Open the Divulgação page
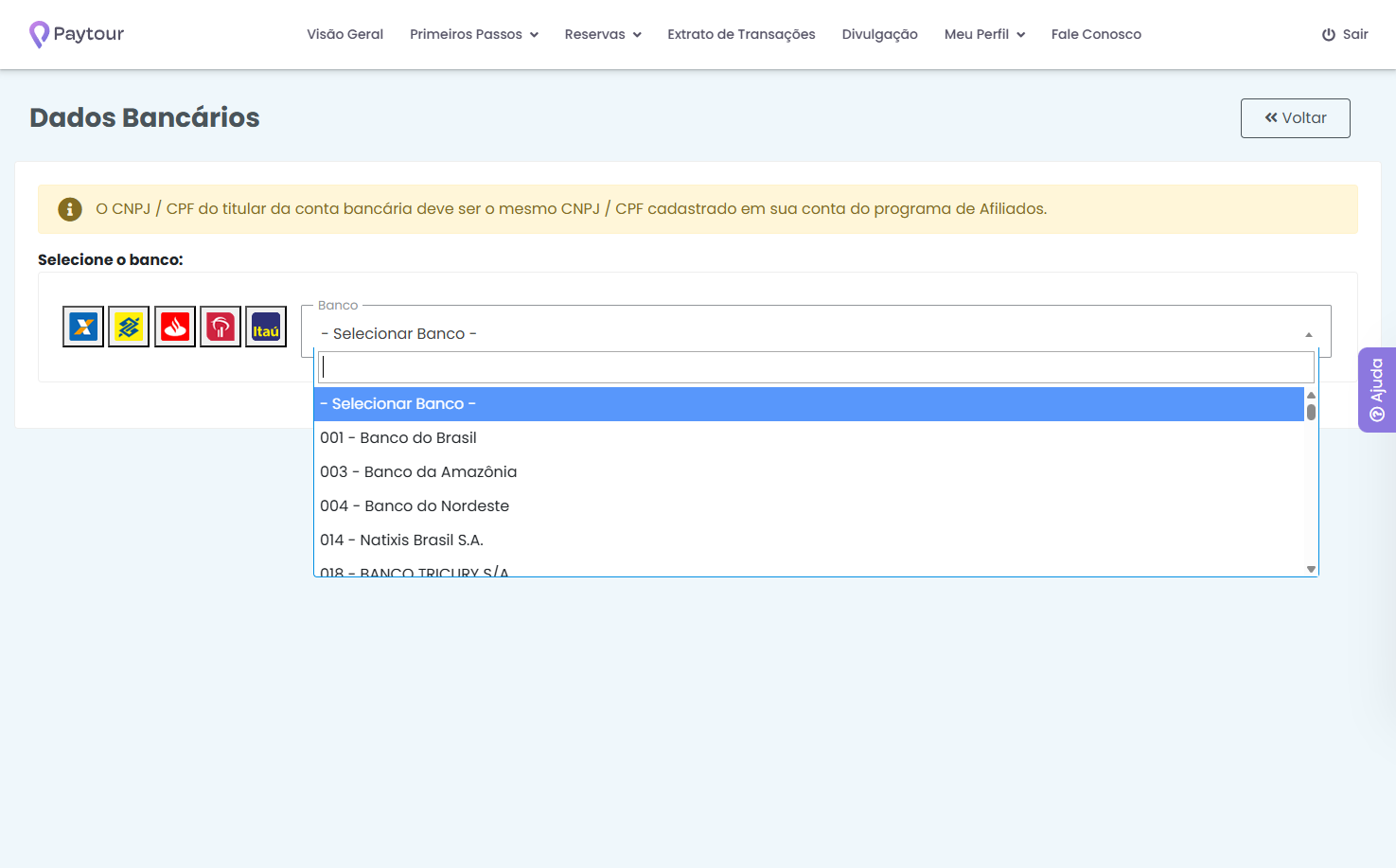Viewport: 1396px width, 868px height. [x=880, y=34]
